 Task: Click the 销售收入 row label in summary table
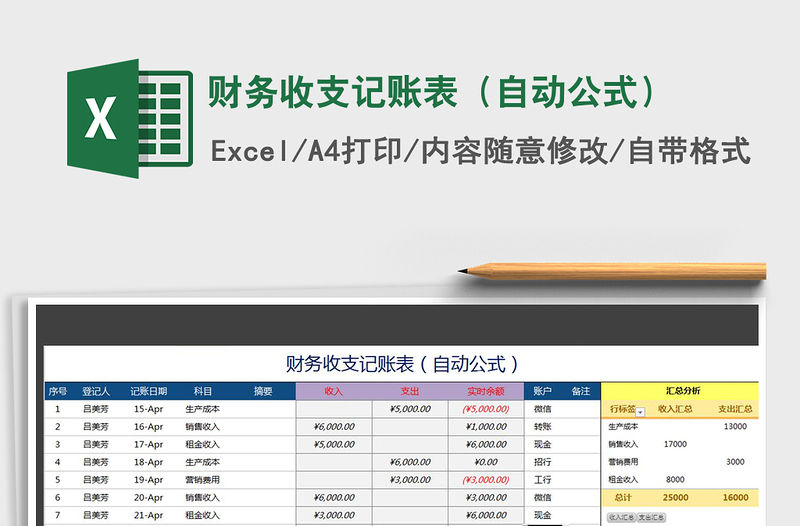623,444
